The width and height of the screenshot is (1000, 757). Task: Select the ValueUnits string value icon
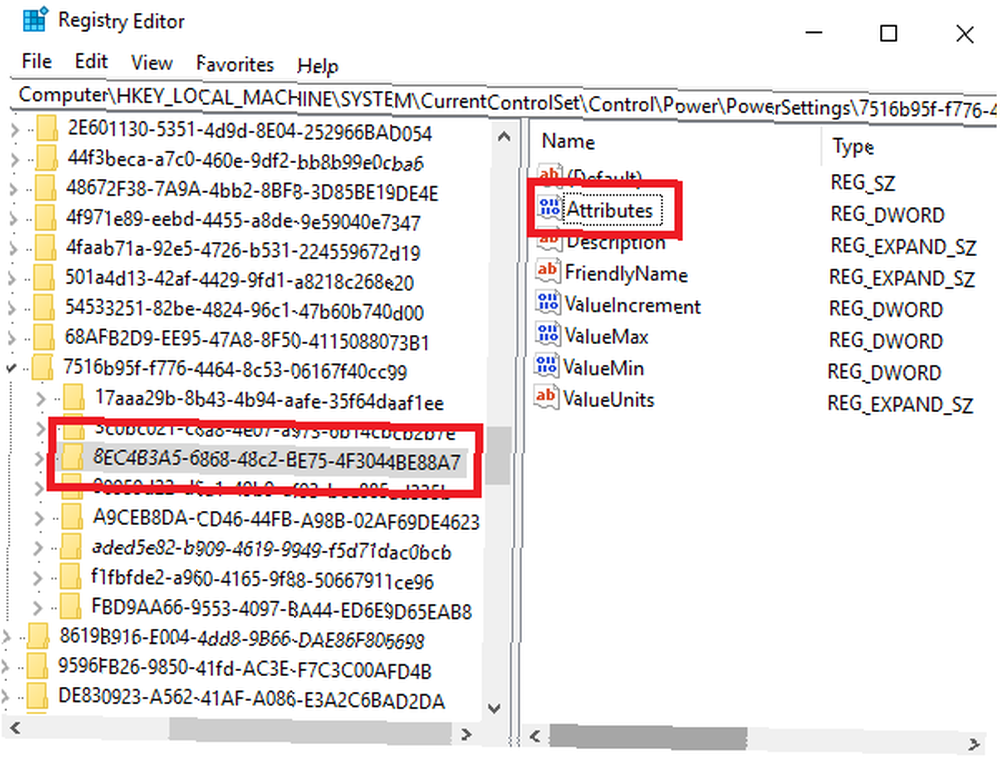pyautogui.click(x=546, y=397)
